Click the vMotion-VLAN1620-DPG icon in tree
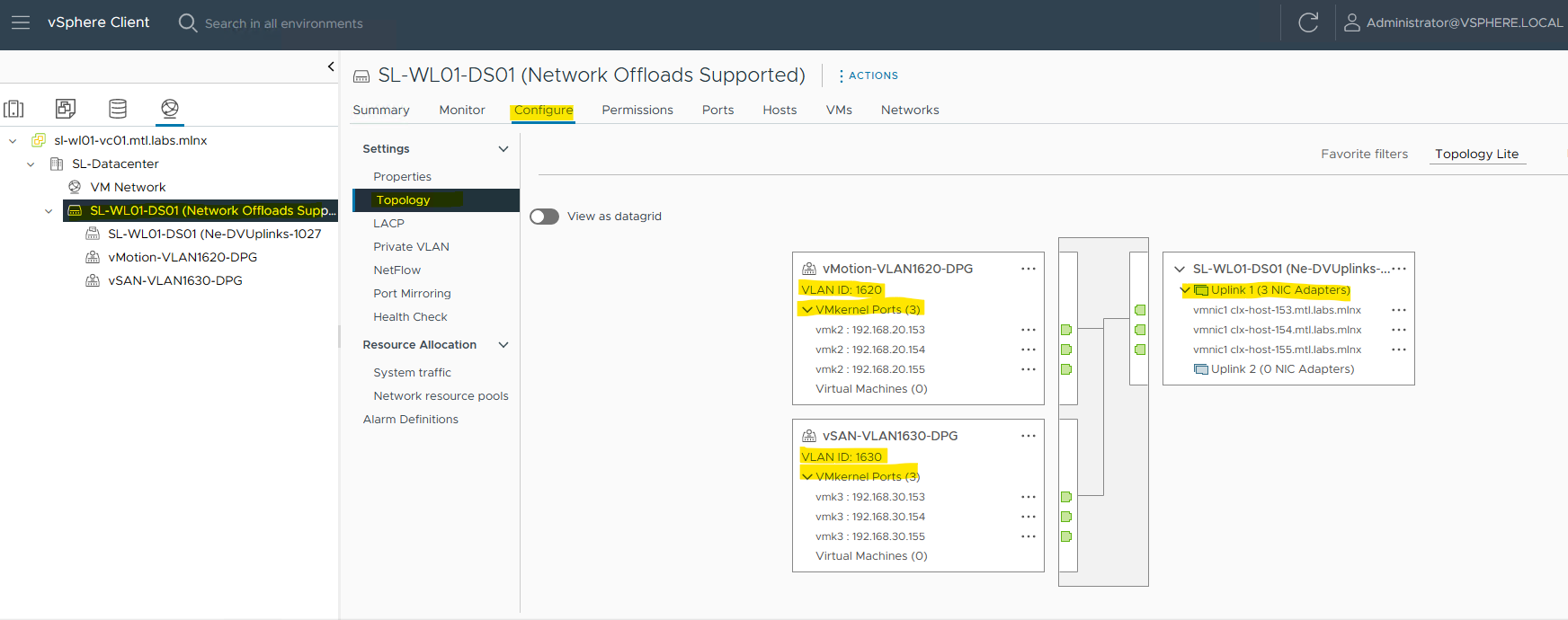 (x=93, y=257)
